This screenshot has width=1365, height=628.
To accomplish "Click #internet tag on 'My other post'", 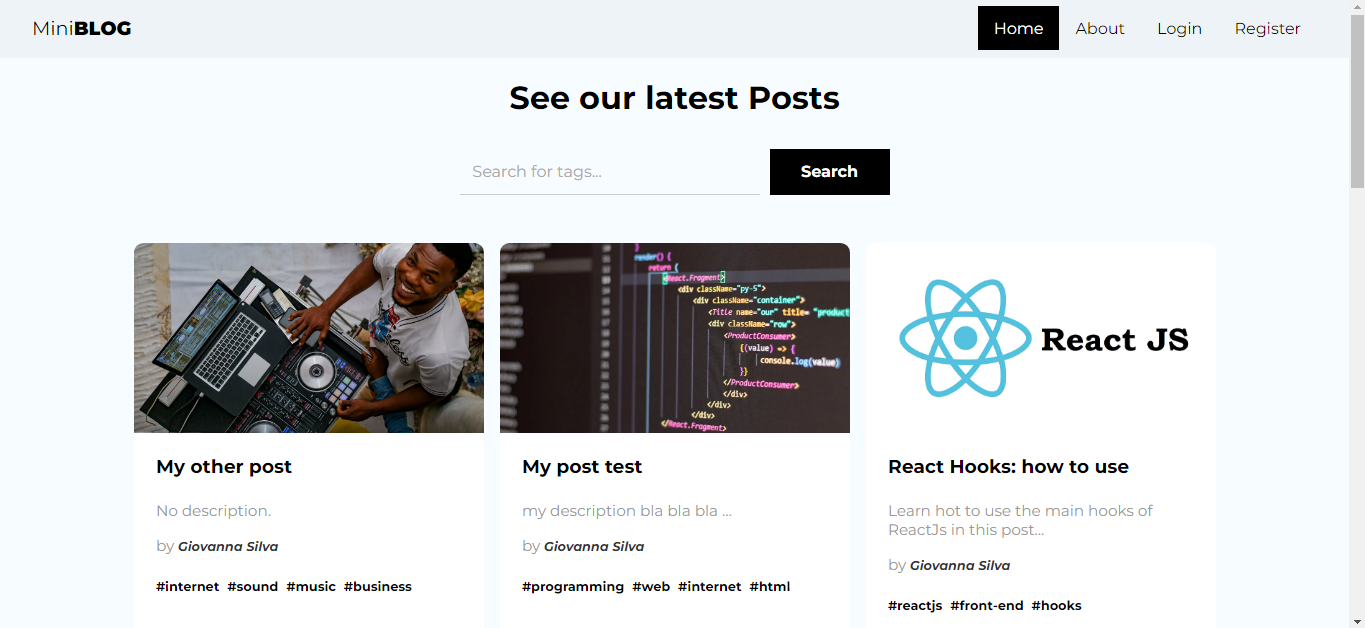I will coord(188,587).
